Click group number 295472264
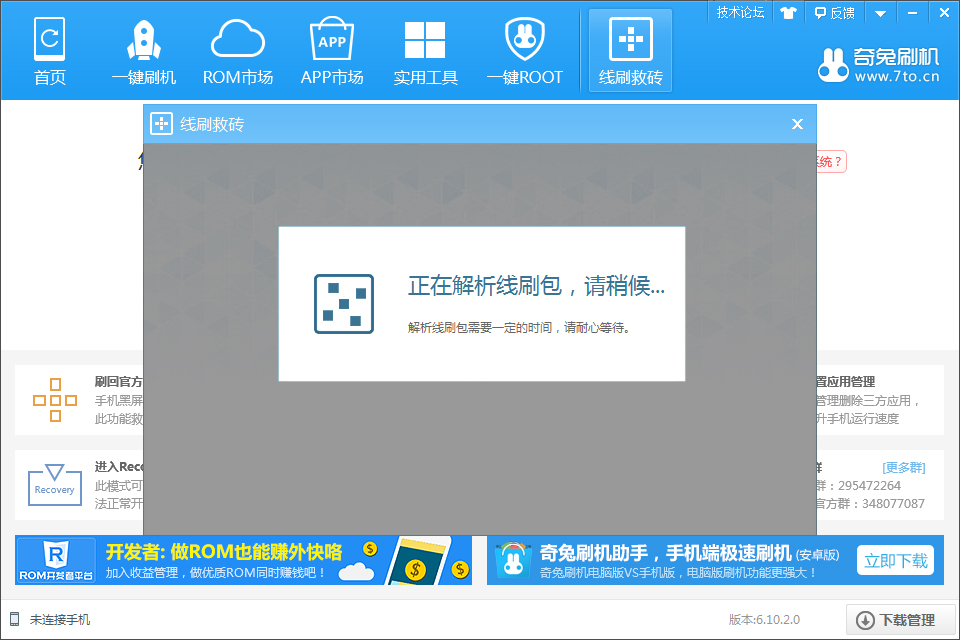The image size is (960, 640). coord(869,486)
